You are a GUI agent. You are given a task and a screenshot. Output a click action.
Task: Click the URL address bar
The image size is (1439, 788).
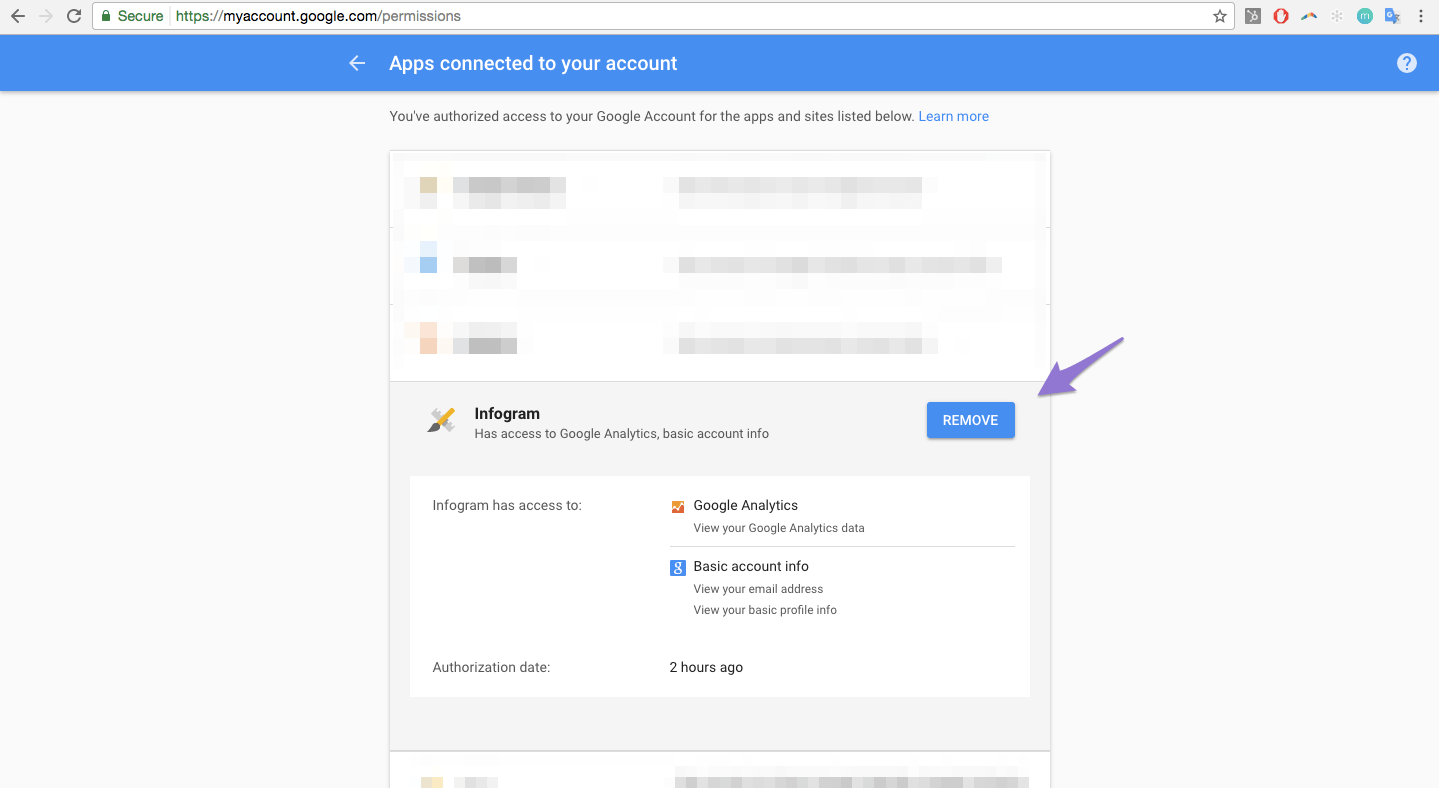click(x=700, y=16)
